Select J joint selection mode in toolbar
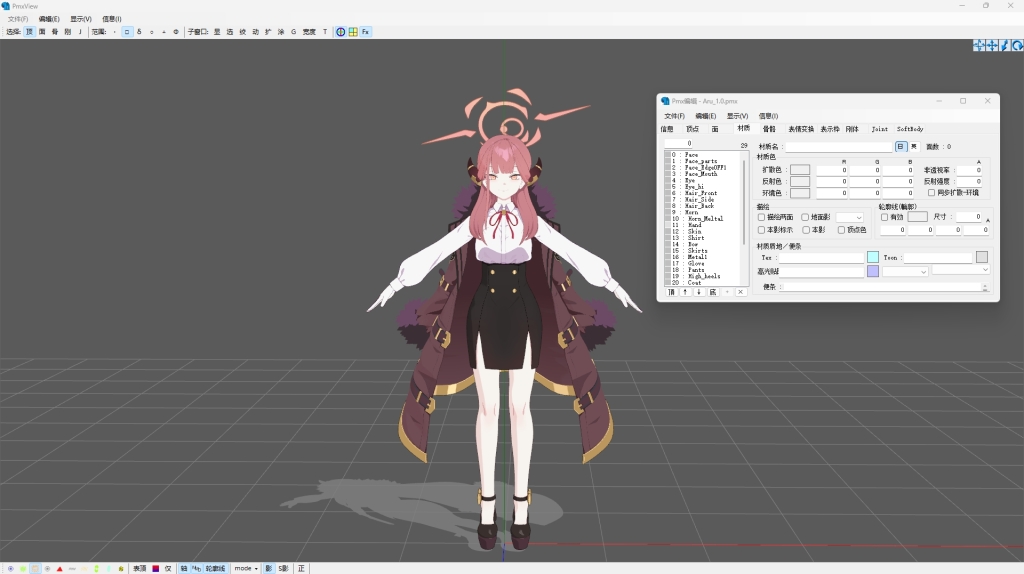This screenshot has height=574, width=1024. pyautogui.click(x=80, y=31)
